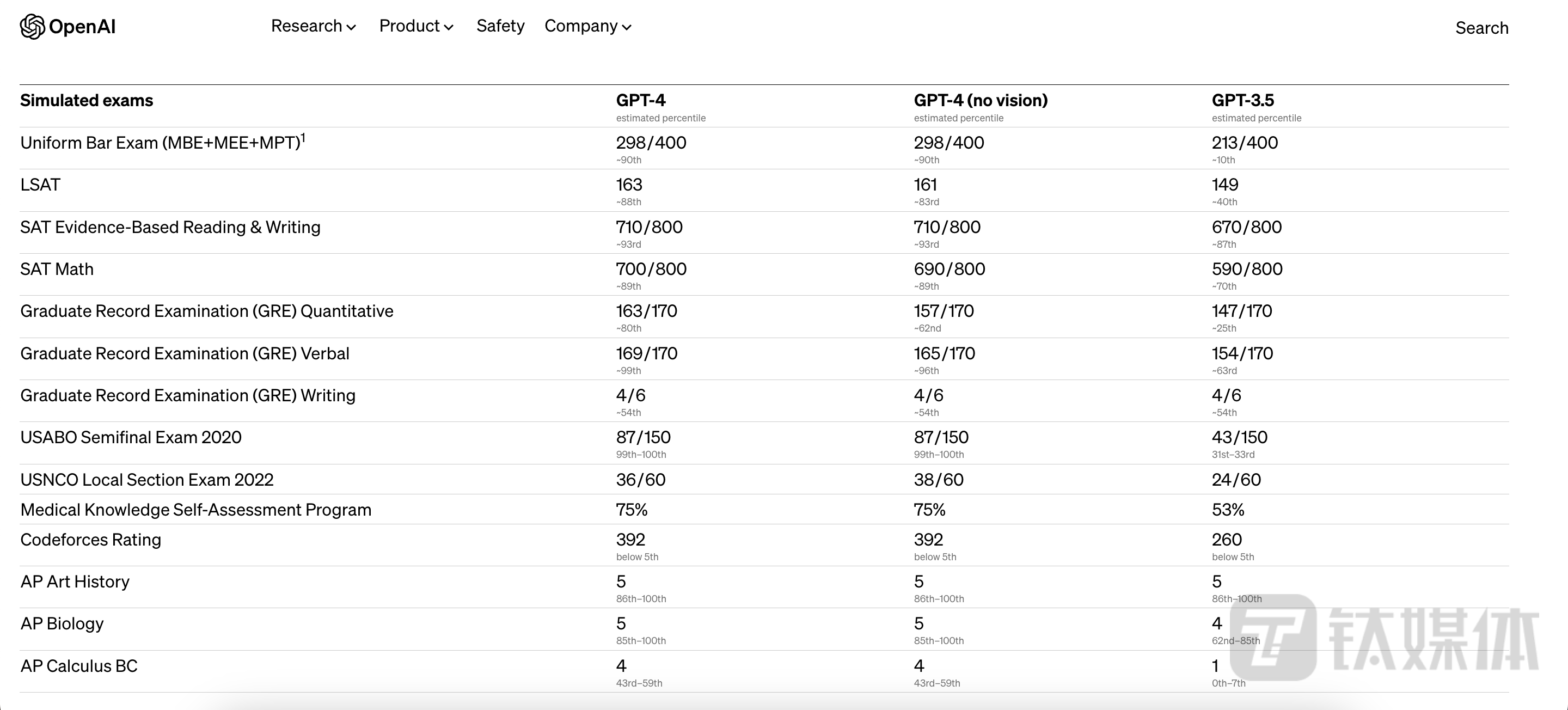
Task: Expand the Company dropdown menu
Action: tap(587, 26)
